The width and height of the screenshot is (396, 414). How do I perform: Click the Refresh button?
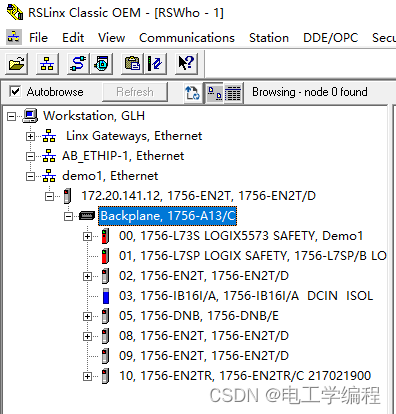tap(135, 92)
